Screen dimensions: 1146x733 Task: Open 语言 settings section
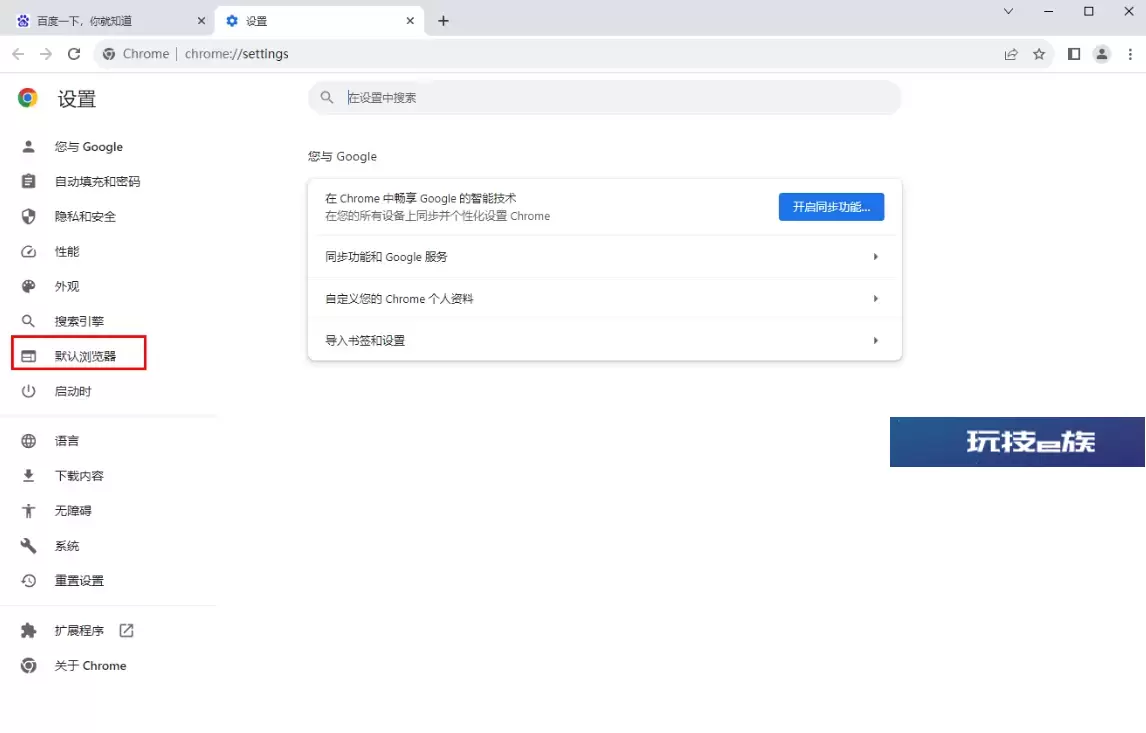click(67, 441)
